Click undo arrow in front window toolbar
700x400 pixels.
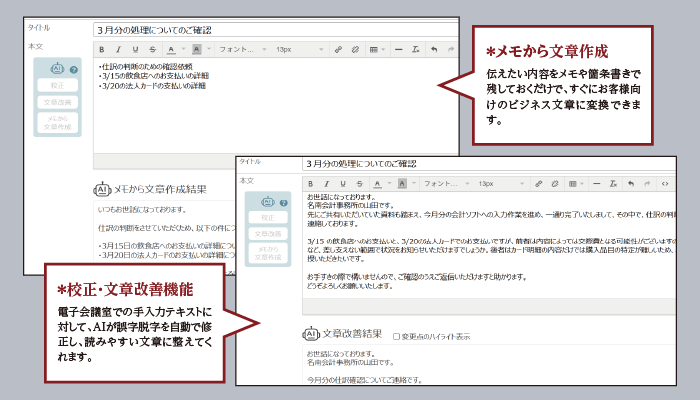pos(631,183)
